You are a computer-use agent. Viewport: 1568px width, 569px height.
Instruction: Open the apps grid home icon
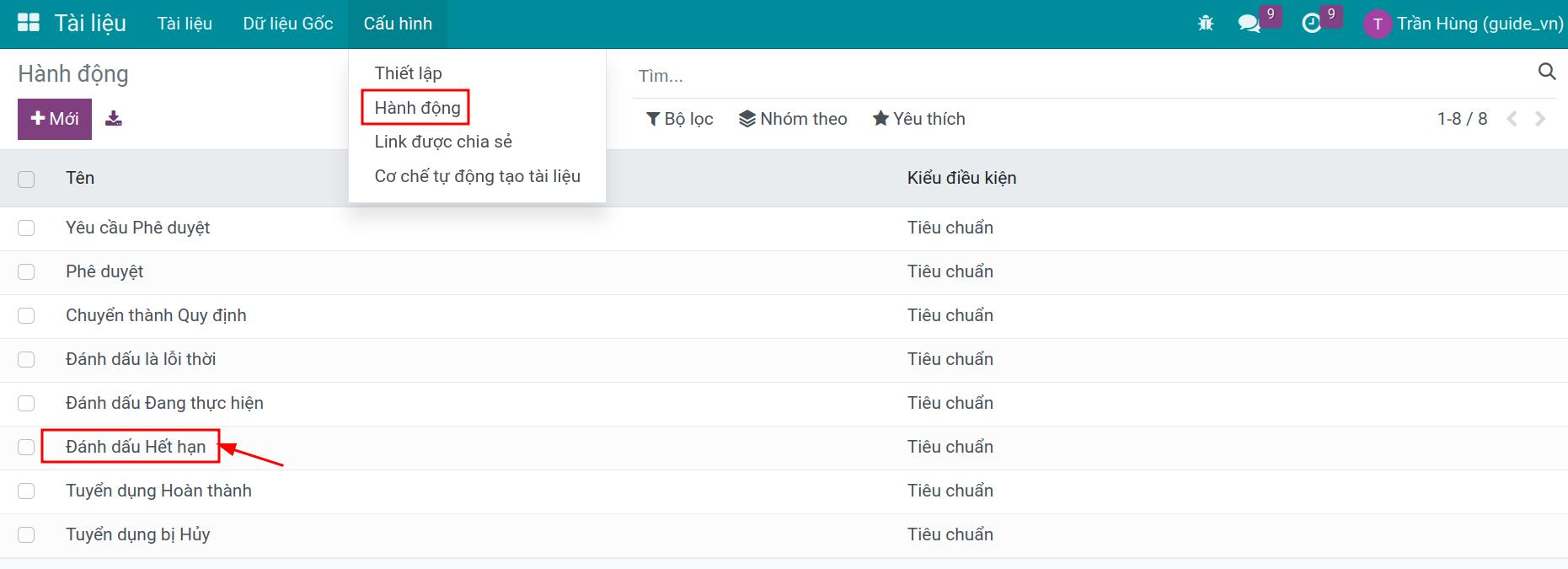click(29, 23)
